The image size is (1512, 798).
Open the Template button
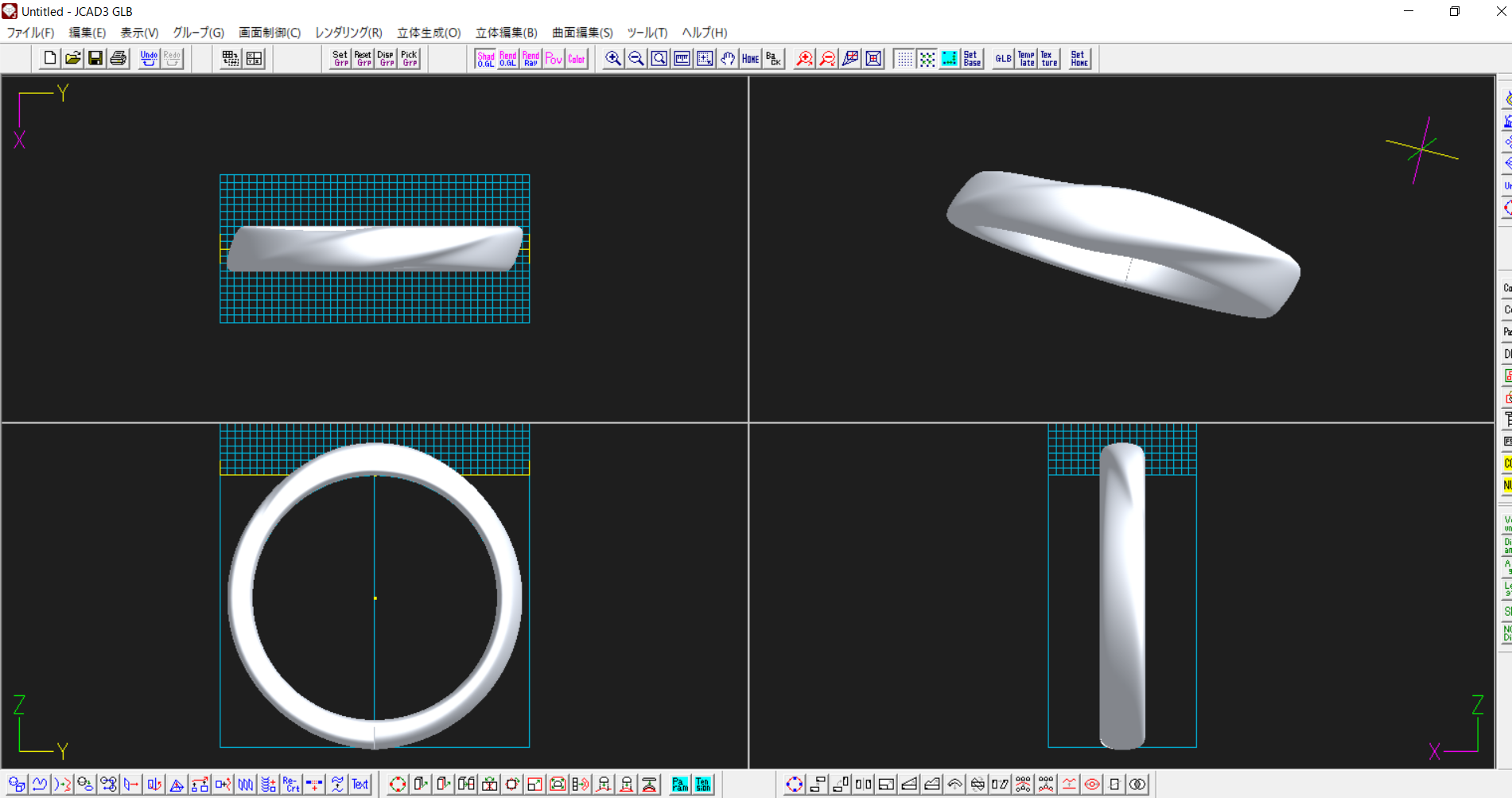(x=1027, y=58)
